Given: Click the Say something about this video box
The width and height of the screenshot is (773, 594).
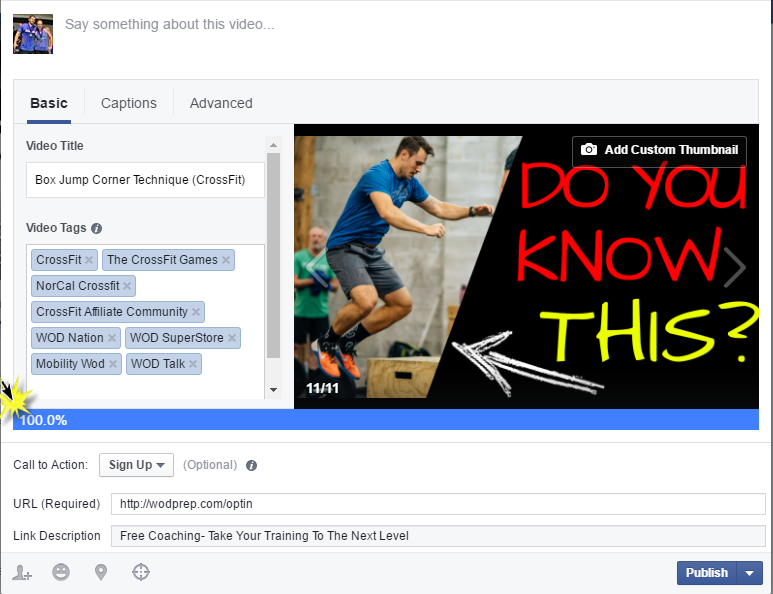Looking at the screenshot, I should [169, 24].
